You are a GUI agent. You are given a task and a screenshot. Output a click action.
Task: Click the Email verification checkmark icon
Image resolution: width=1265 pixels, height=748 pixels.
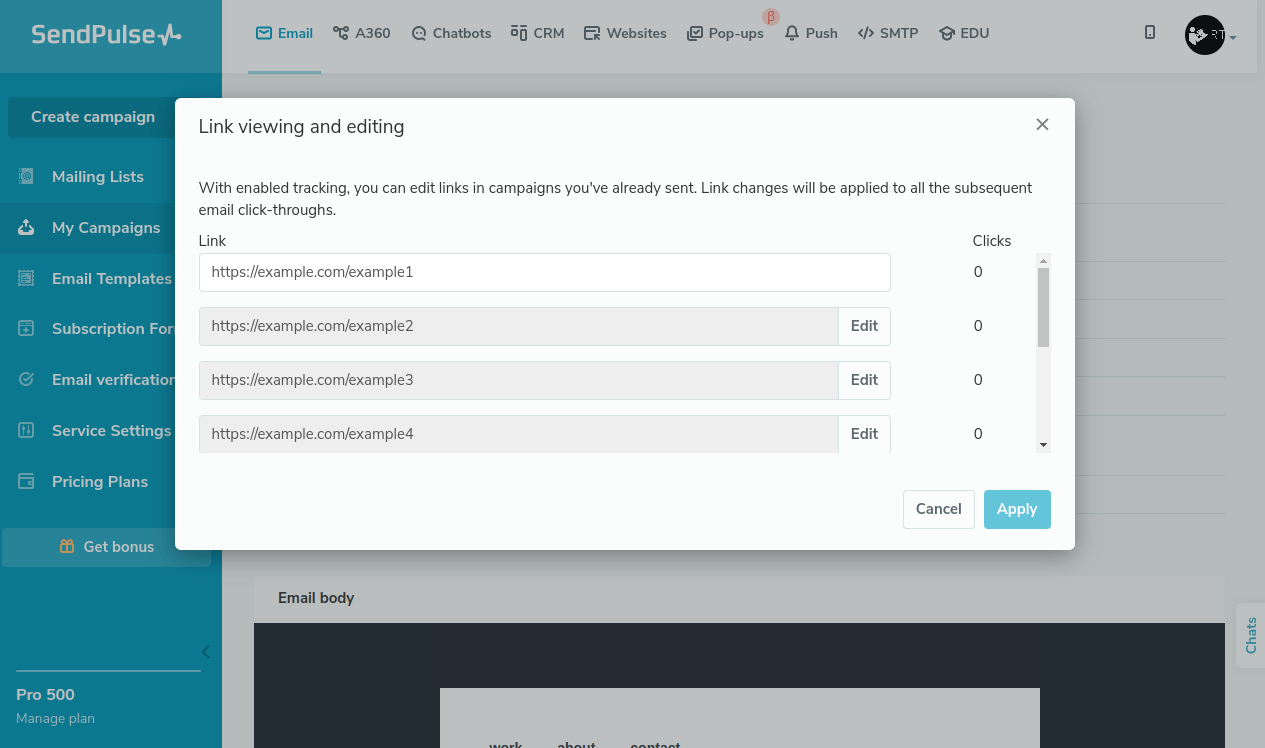(27, 380)
